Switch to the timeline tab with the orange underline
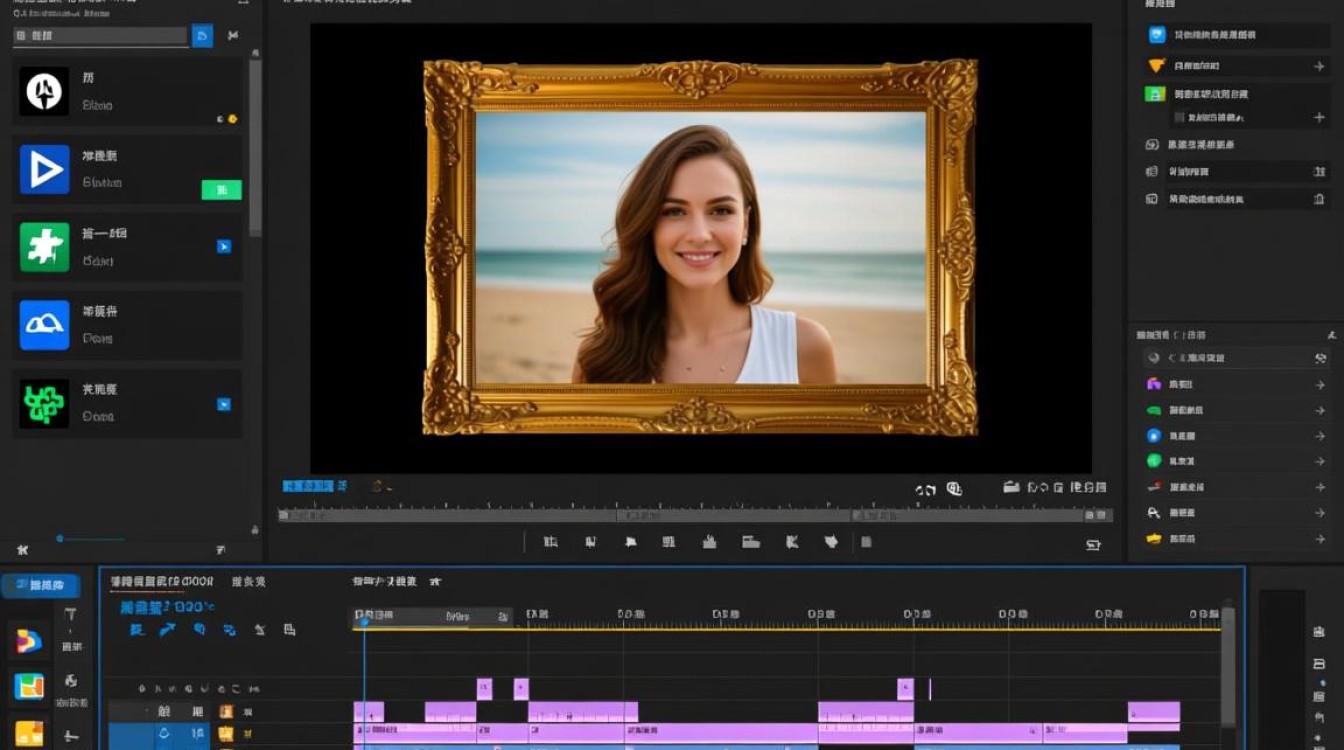 [162, 582]
